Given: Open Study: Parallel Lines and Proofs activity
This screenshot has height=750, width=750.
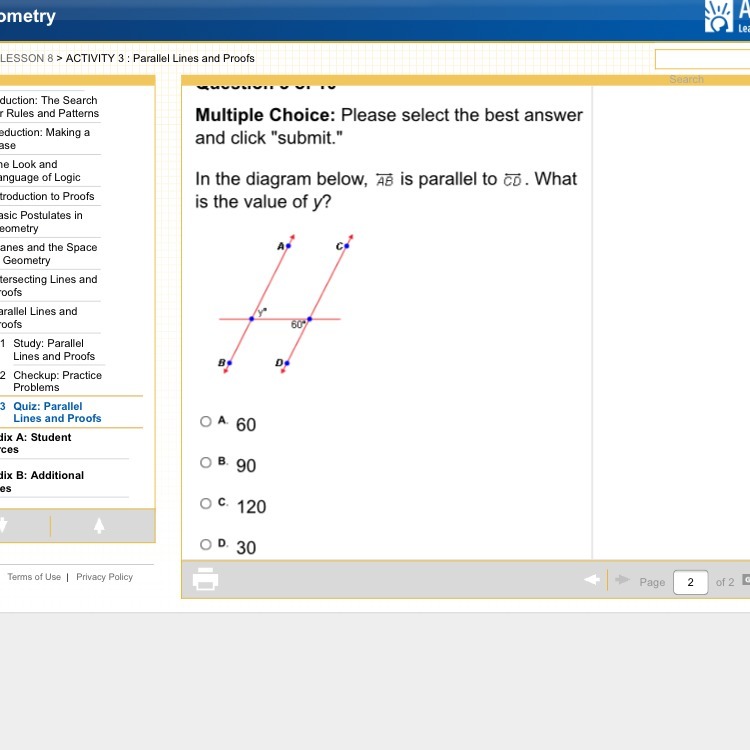Looking at the screenshot, I should (54, 350).
